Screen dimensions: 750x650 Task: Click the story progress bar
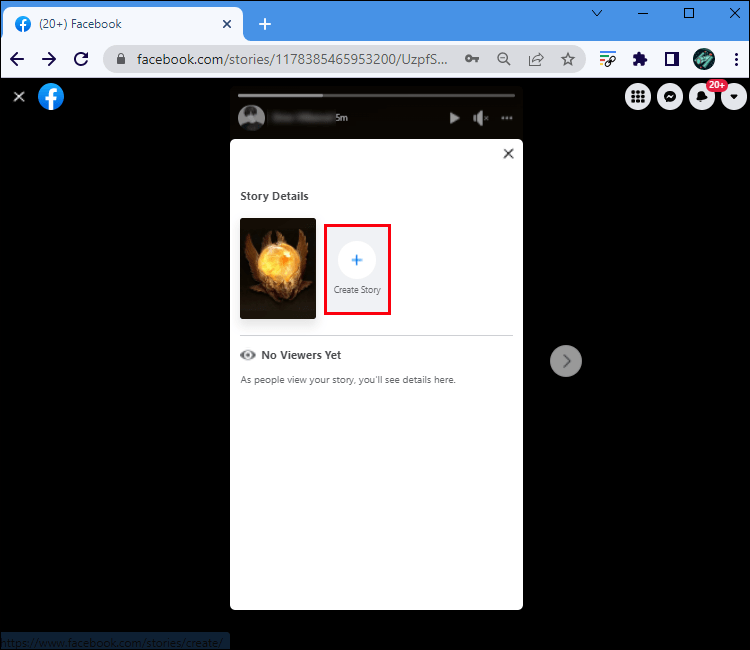coord(377,96)
